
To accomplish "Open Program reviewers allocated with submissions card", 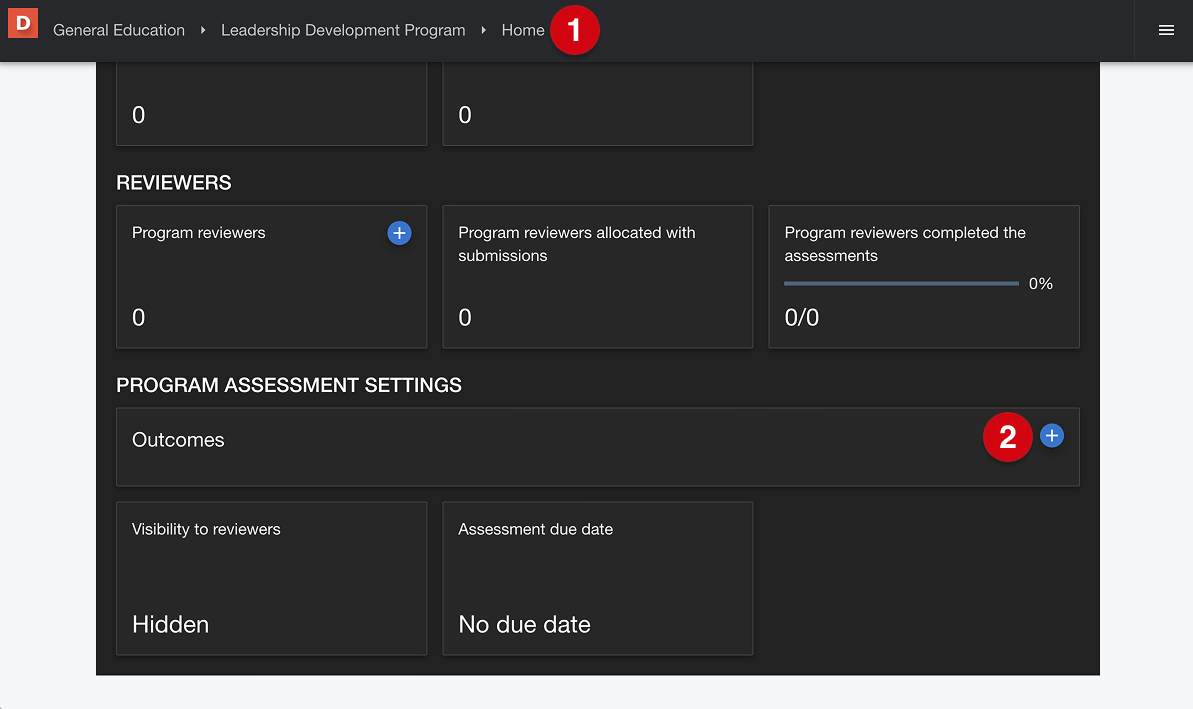I will click(598, 277).
